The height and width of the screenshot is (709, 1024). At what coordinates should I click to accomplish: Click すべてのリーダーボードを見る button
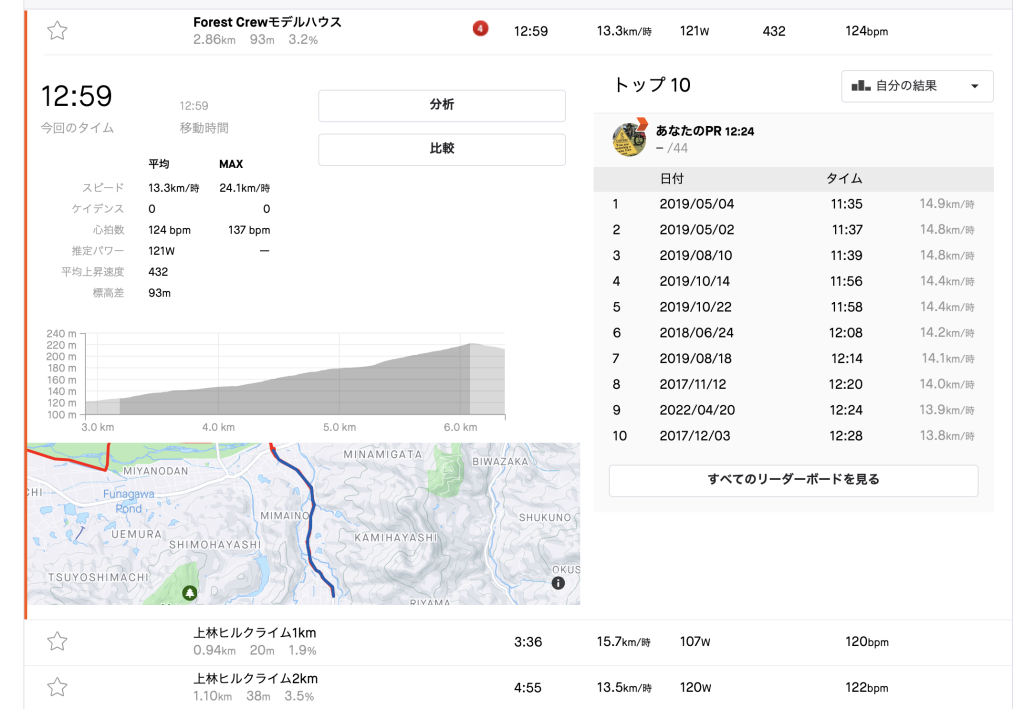click(x=793, y=480)
